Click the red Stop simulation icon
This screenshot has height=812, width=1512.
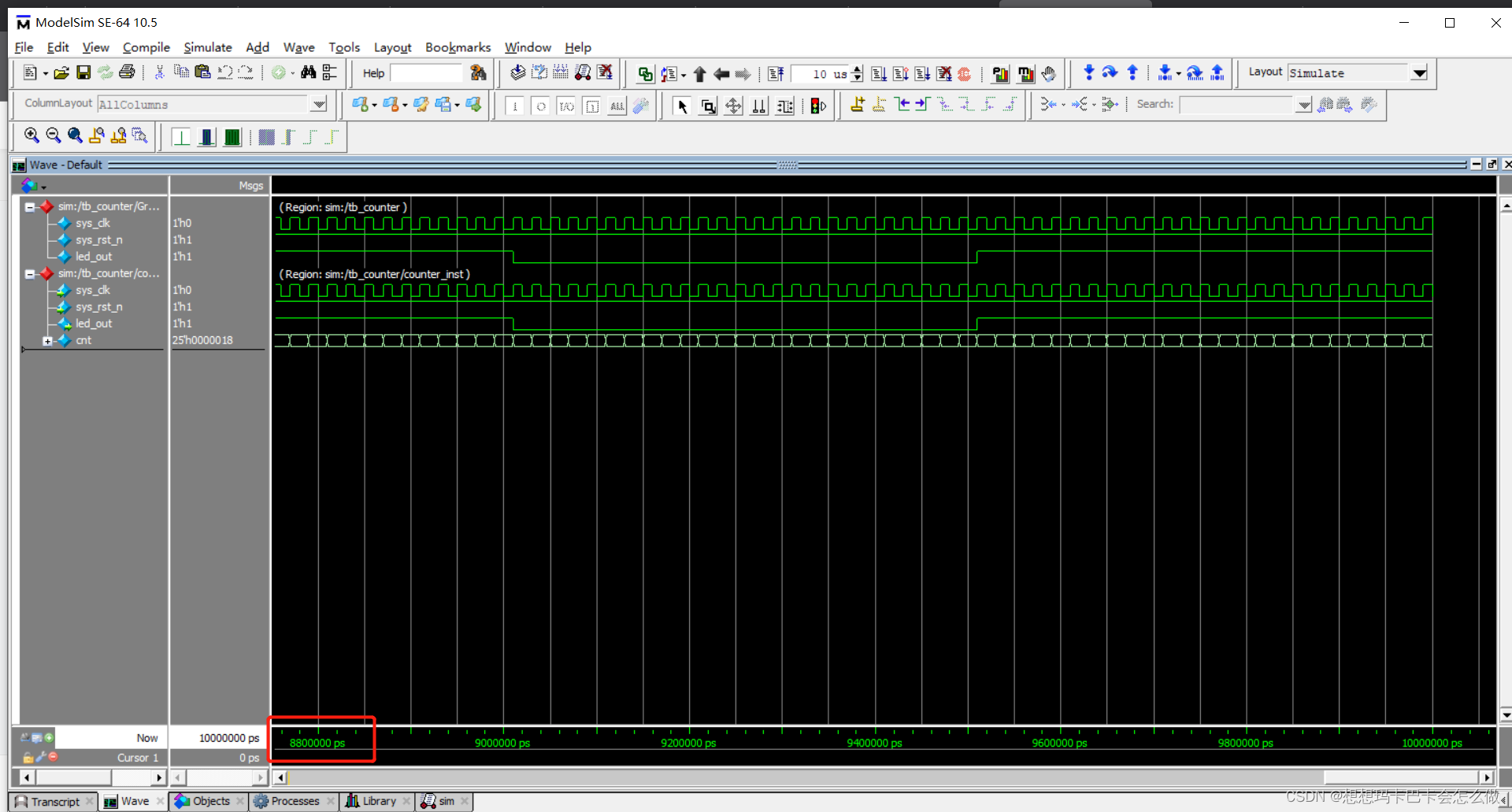click(x=964, y=74)
